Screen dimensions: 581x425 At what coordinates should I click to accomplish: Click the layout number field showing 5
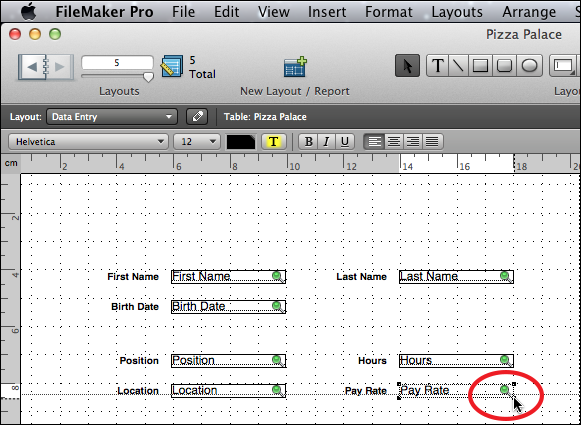click(117, 63)
